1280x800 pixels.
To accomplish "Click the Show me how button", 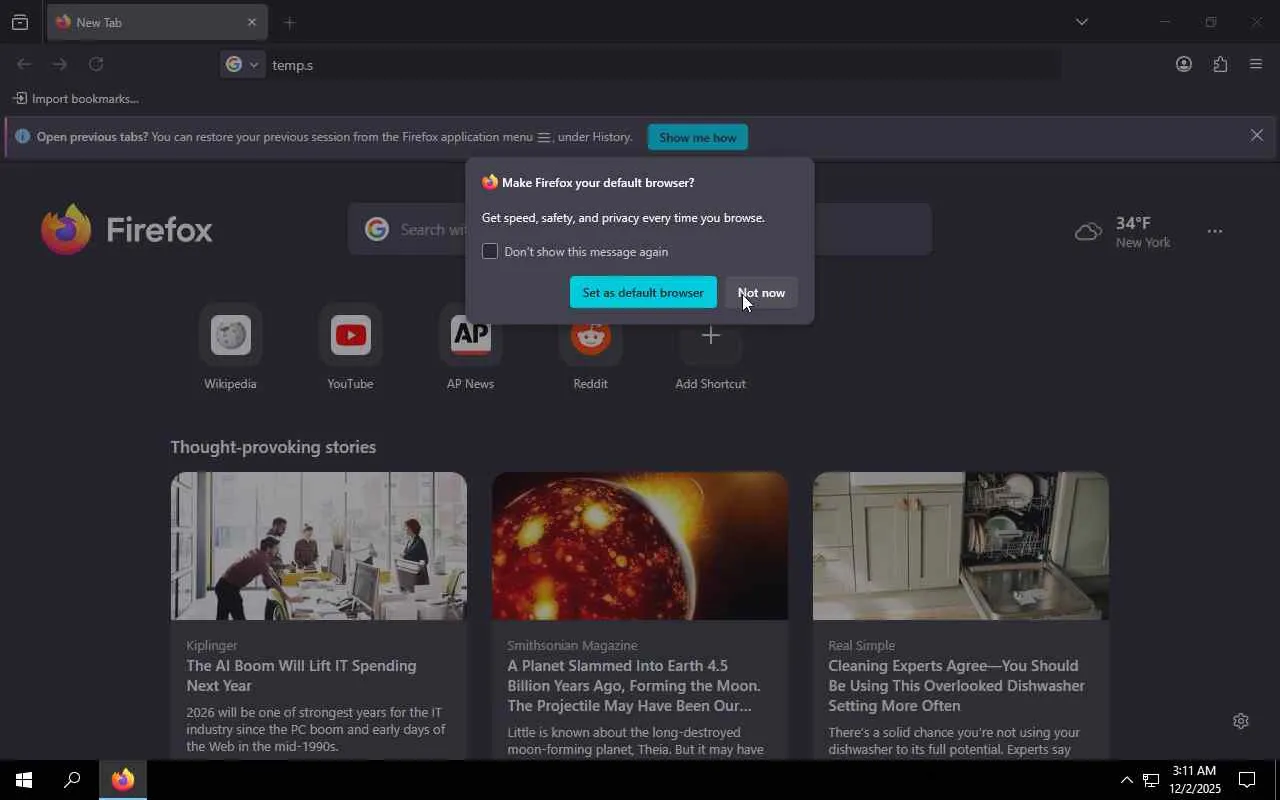I will pyautogui.click(x=698, y=137).
